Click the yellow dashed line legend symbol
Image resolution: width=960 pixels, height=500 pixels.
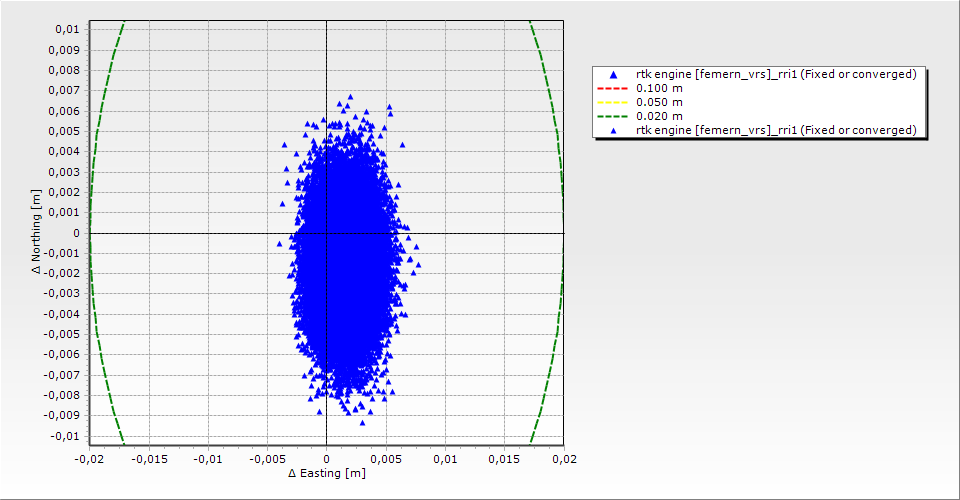coord(613,103)
